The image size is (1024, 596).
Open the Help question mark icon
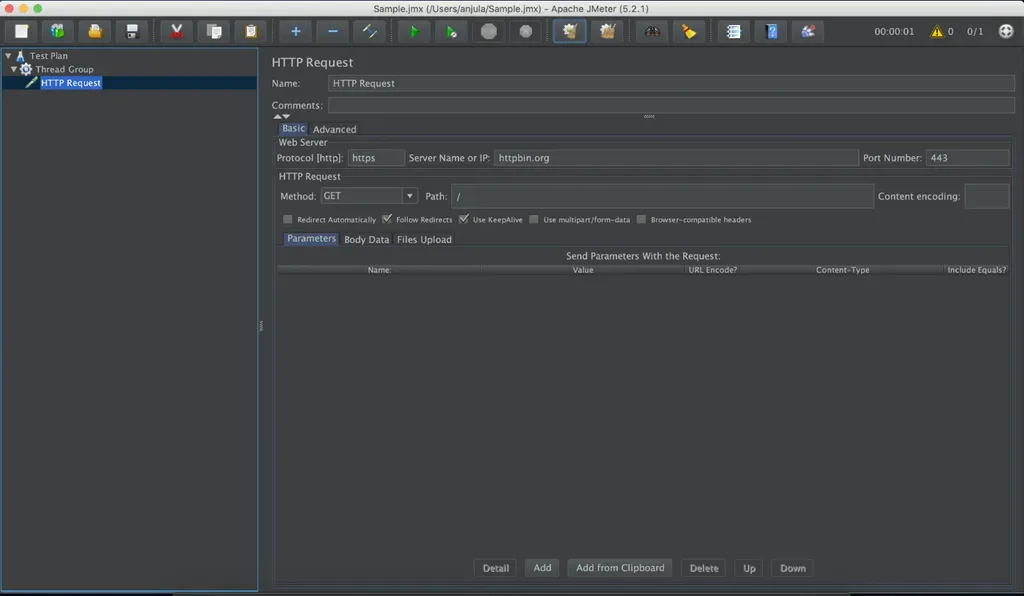[771, 31]
